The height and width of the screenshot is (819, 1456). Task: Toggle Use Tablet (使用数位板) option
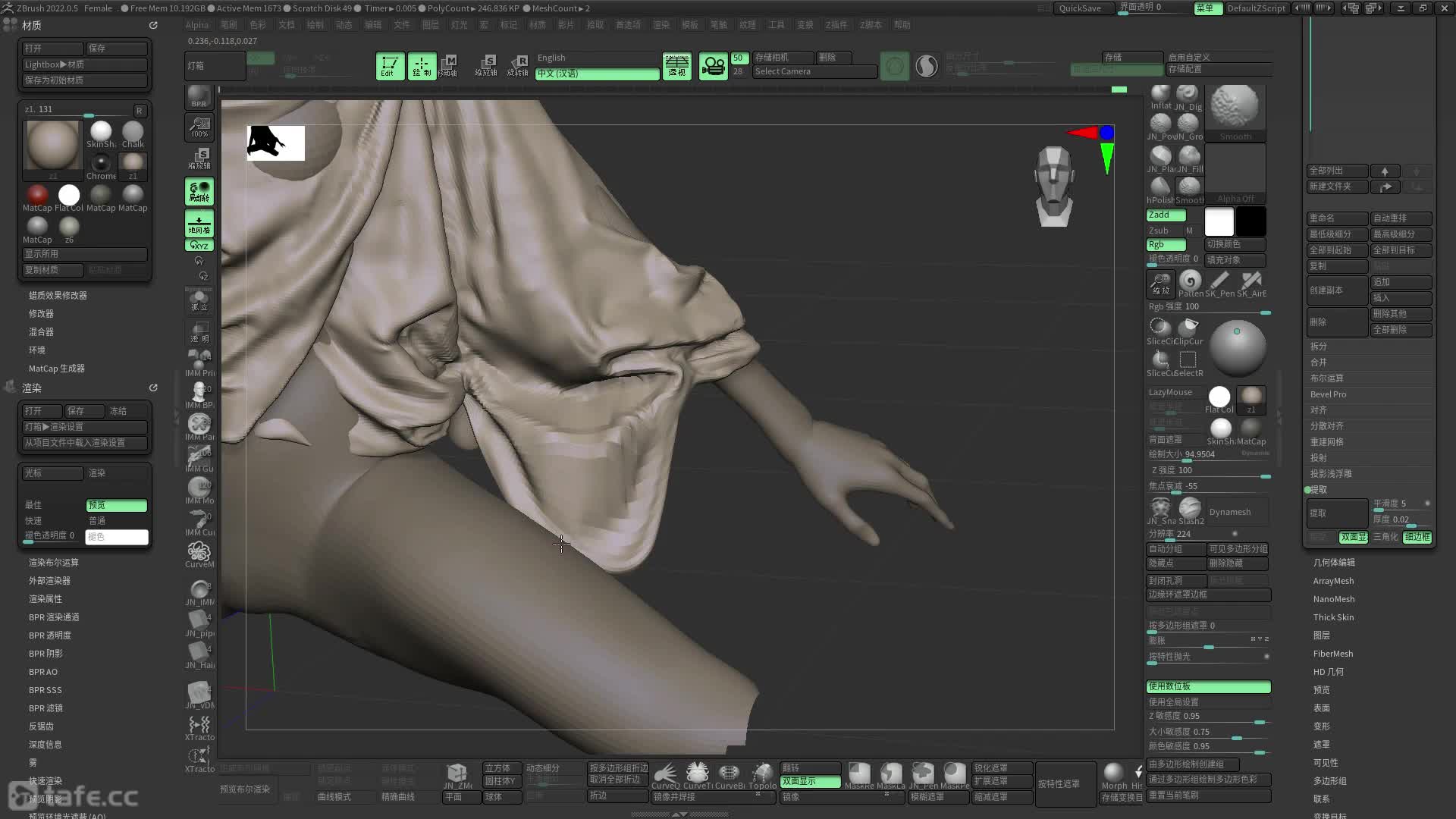(1208, 686)
